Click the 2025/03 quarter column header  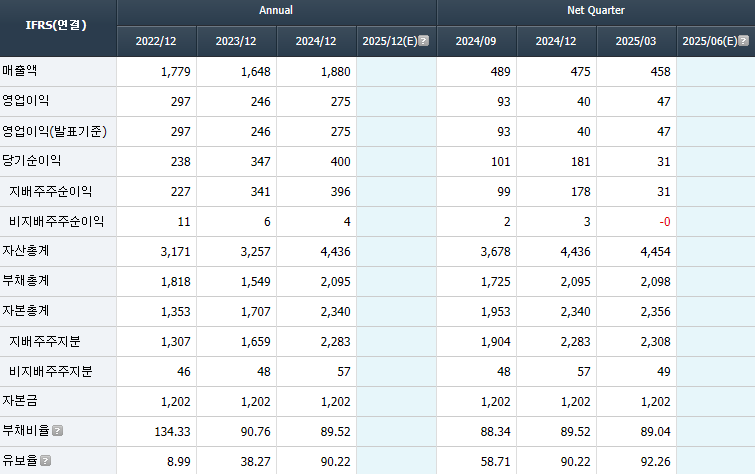click(636, 41)
